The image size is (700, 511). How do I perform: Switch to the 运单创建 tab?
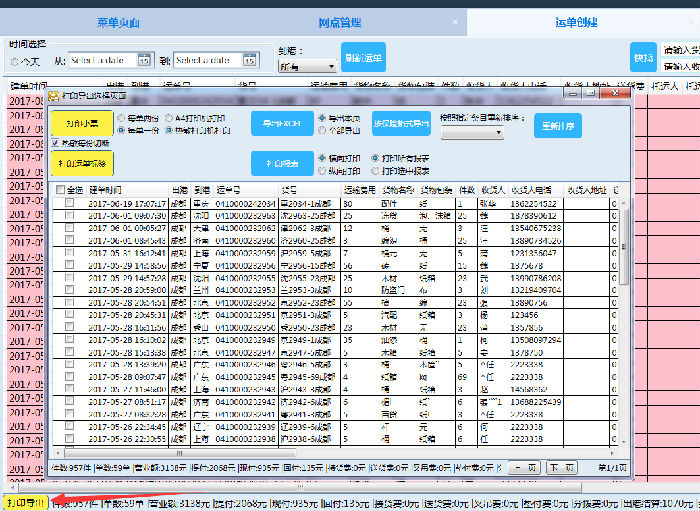tap(582, 21)
